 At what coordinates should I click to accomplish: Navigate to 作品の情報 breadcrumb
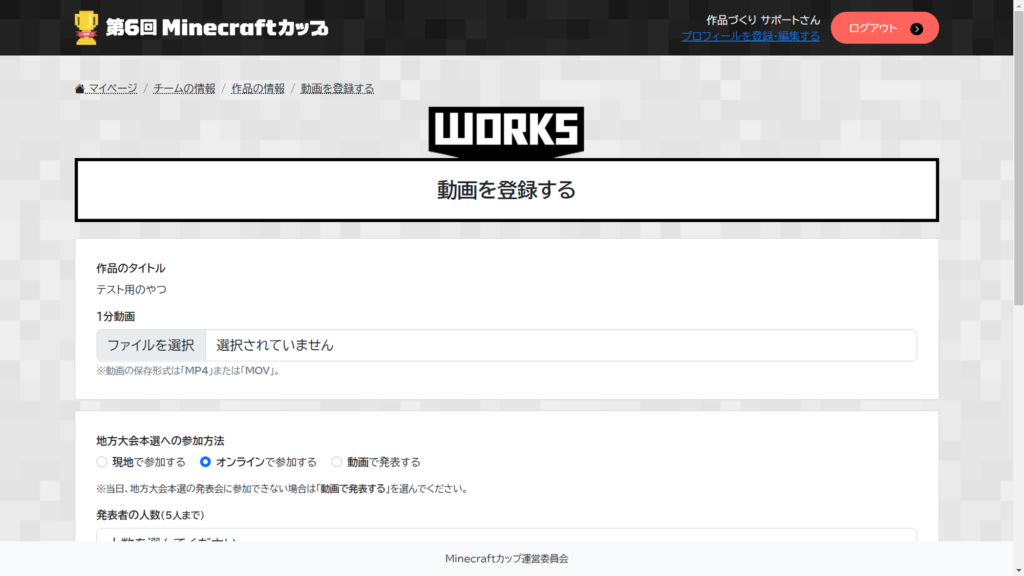coord(258,89)
